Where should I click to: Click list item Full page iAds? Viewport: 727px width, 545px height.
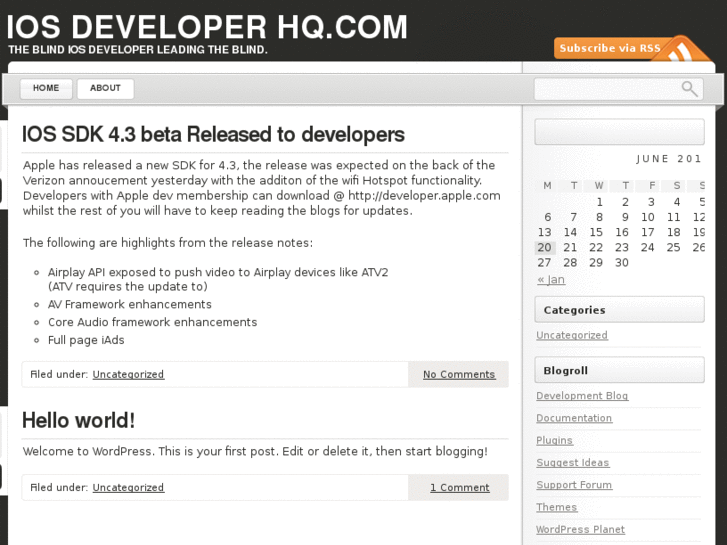(86, 340)
